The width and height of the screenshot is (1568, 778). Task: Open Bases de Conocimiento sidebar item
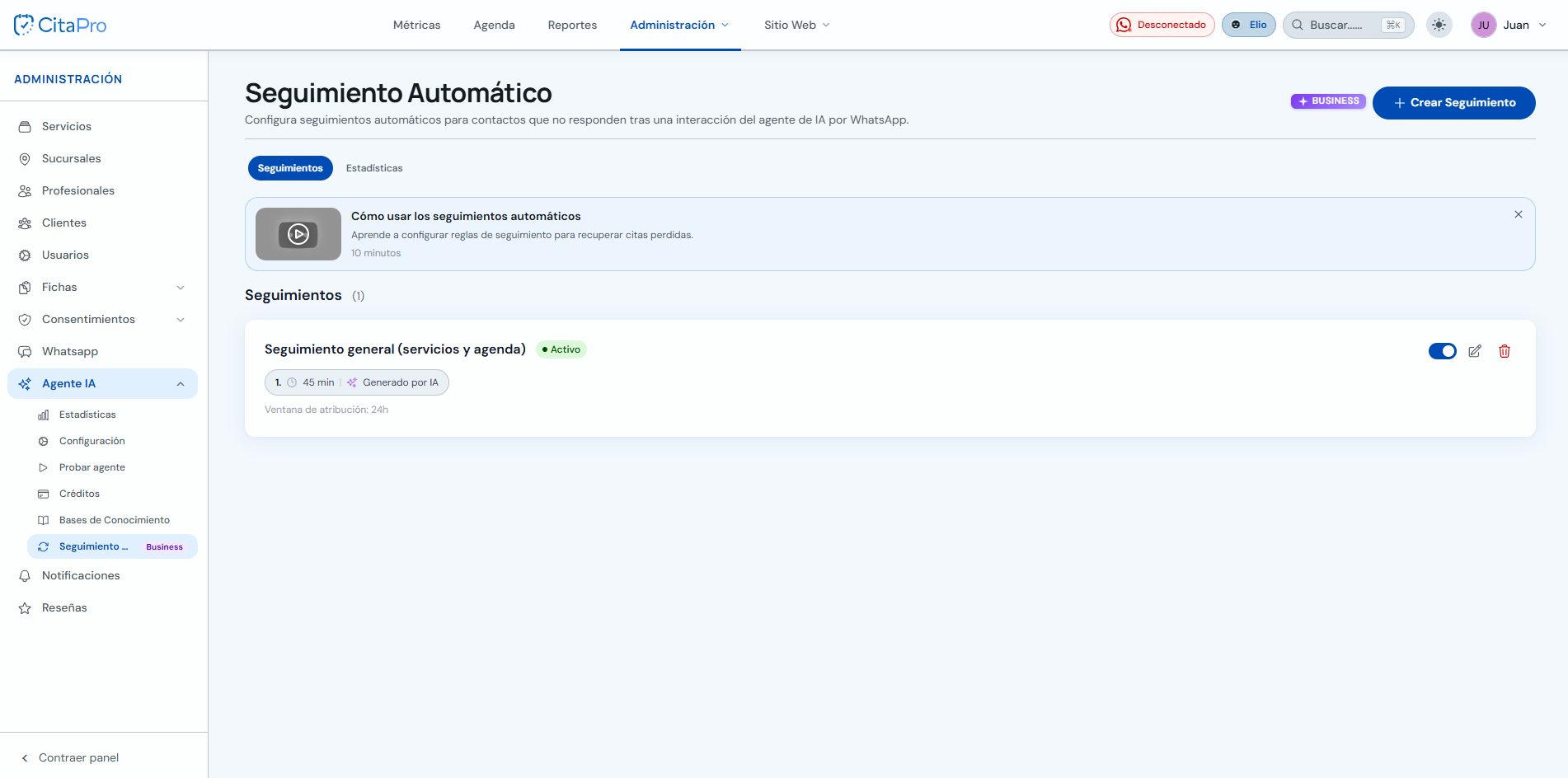(x=112, y=520)
